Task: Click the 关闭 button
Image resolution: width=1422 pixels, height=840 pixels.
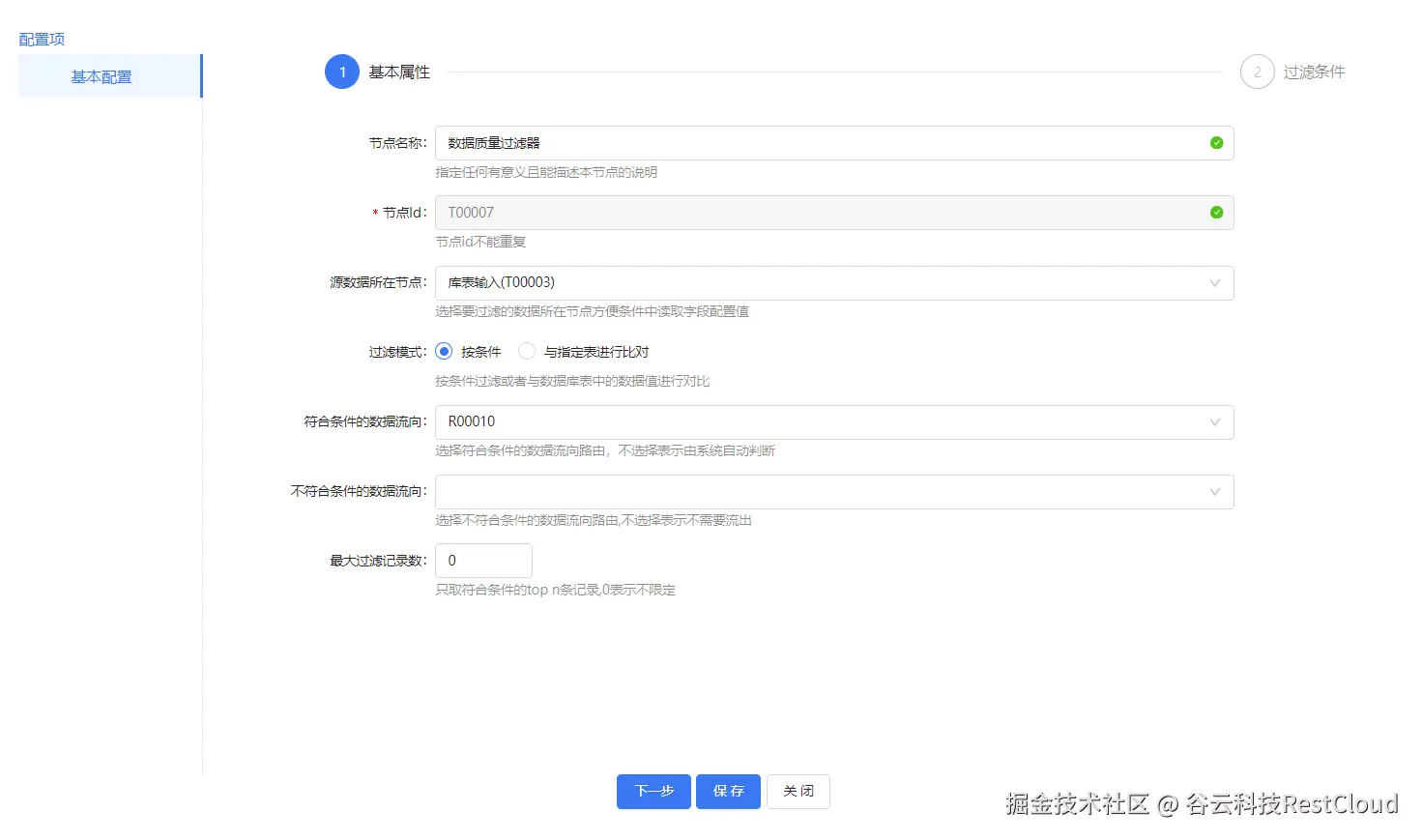Action: point(798,792)
